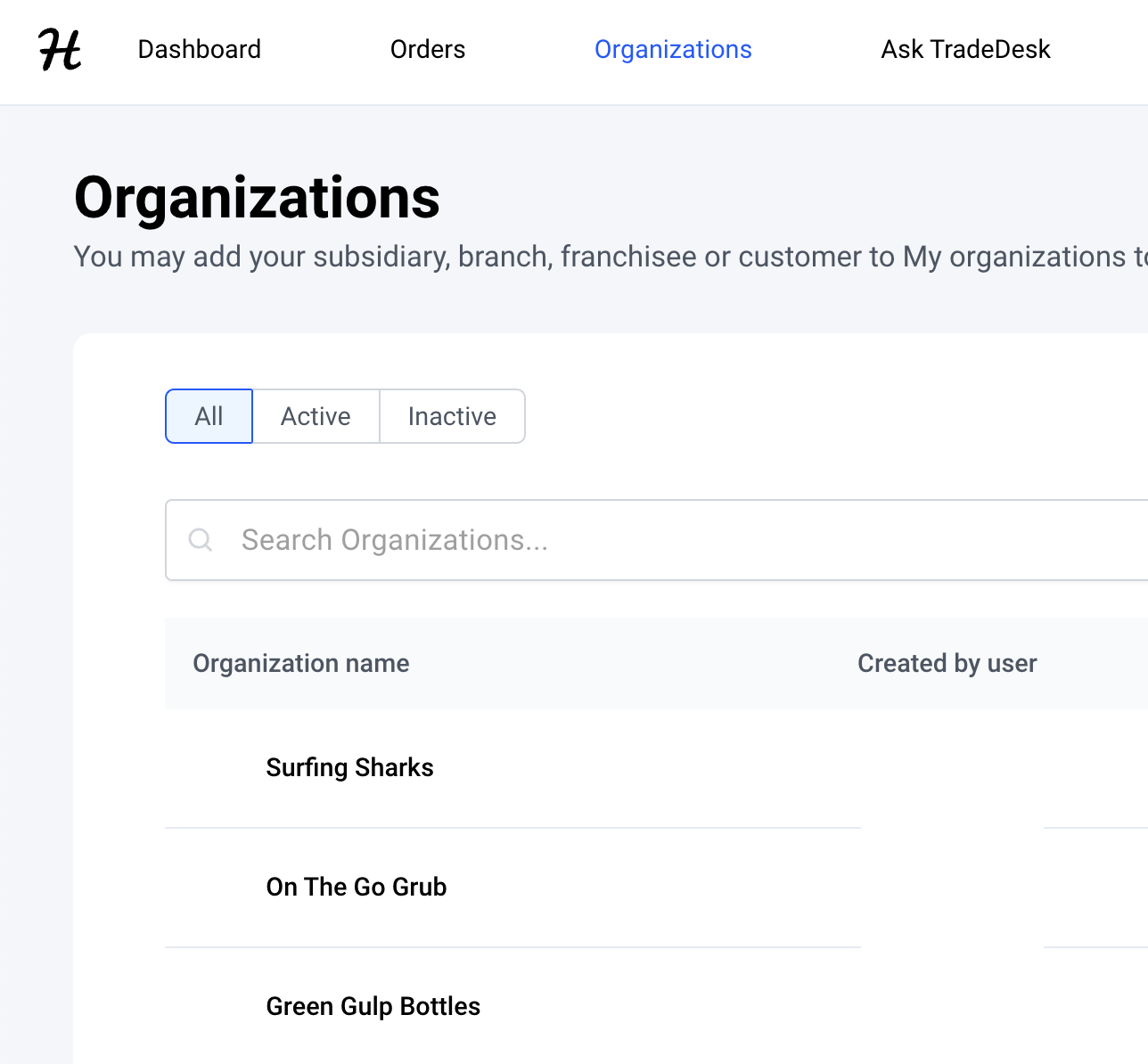Focus the Search Organizations field
Image resolution: width=1148 pixels, height=1064 pixels.
point(657,540)
